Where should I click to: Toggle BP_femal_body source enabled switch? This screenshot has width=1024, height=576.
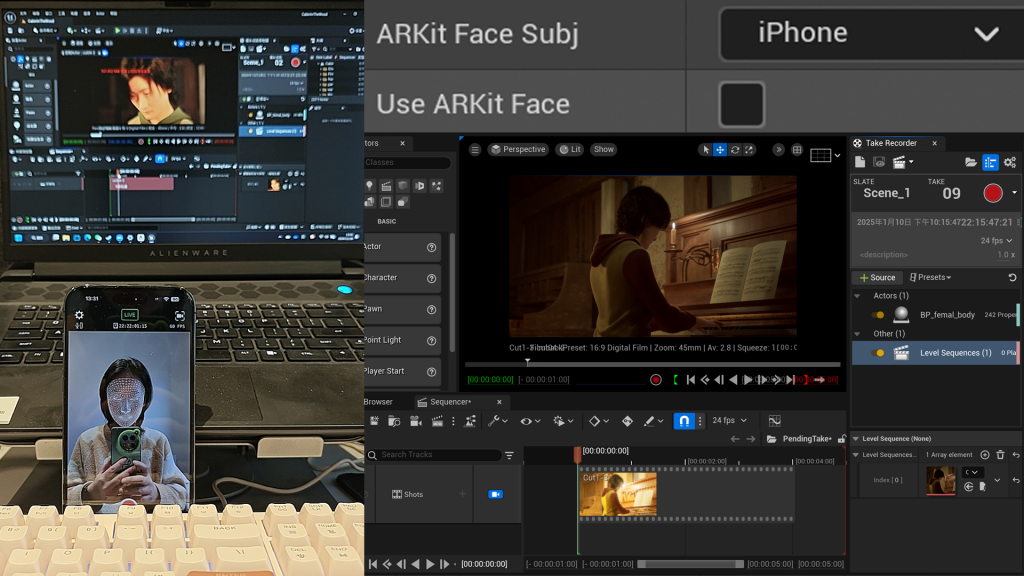coord(878,315)
